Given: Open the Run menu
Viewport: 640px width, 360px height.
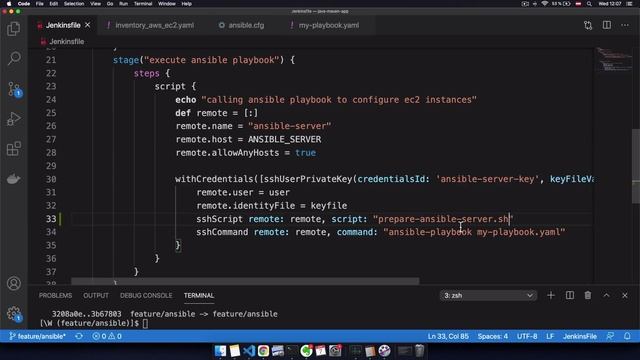Looking at the screenshot, I should click(123, 4).
